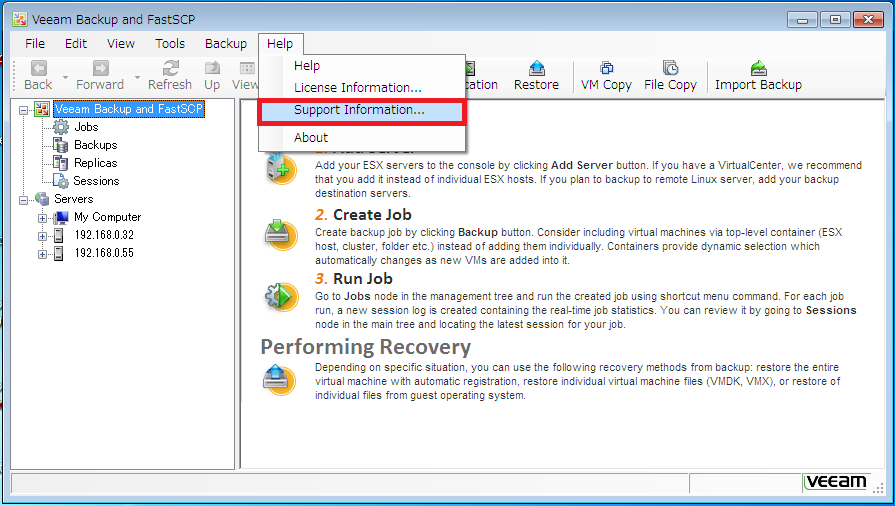Select Jobs in the tree
The height and width of the screenshot is (506, 895).
(86, 127)
